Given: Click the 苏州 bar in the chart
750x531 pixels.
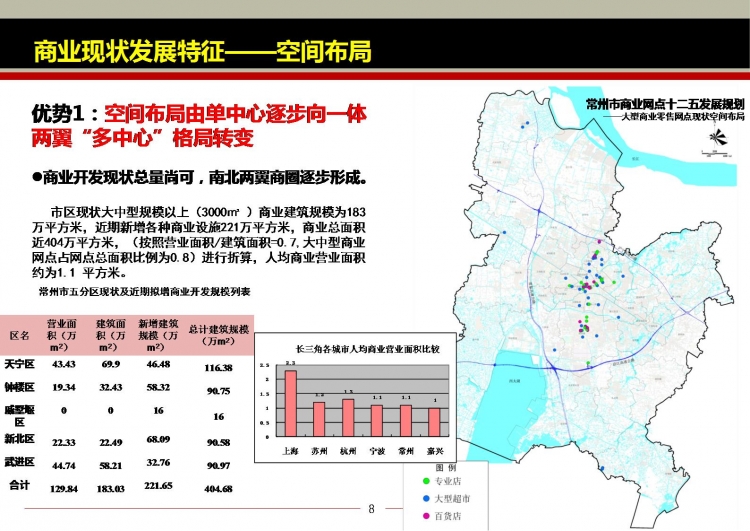Looking at the screenshot, I should click(x=319, y=419).
